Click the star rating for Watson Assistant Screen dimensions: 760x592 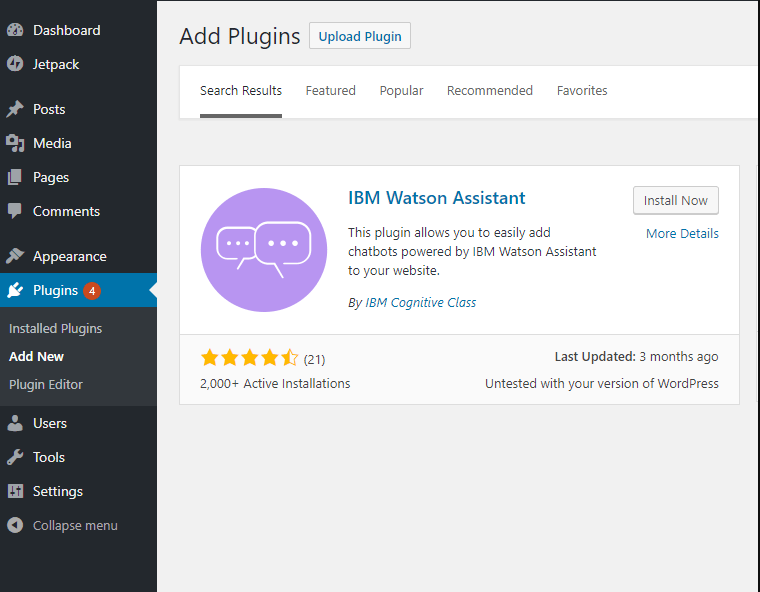point(249,358)
